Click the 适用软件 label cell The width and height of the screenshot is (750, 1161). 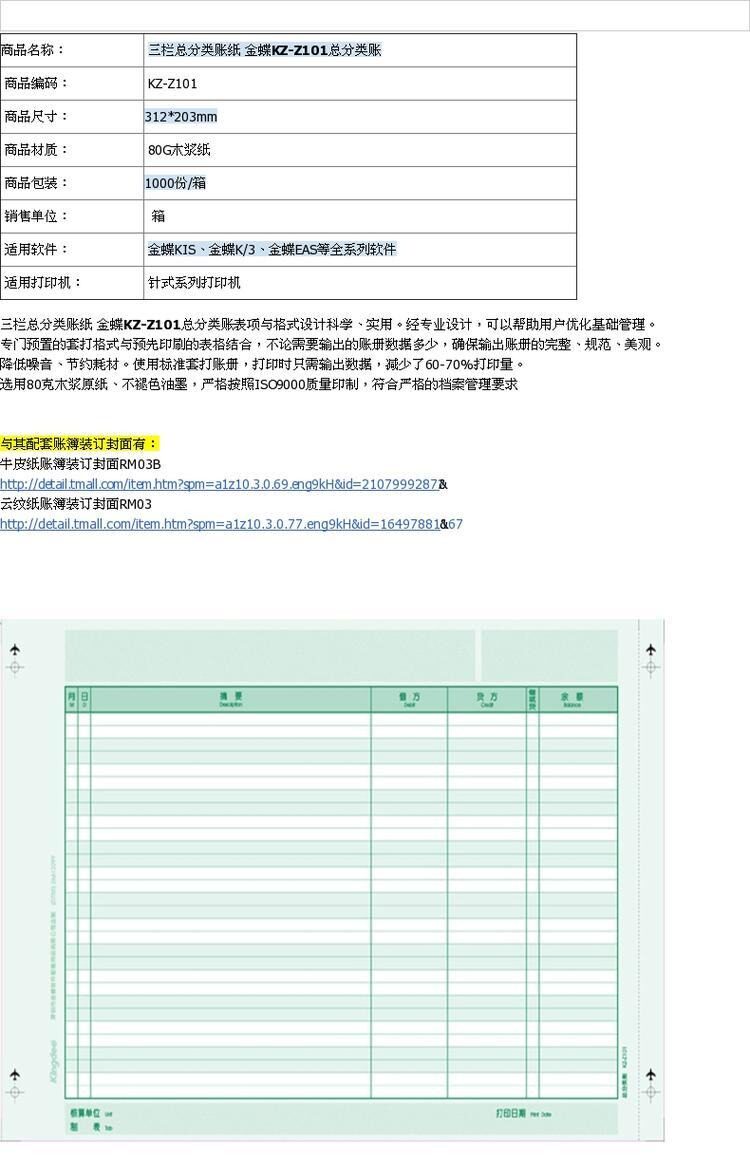point(72,250)
